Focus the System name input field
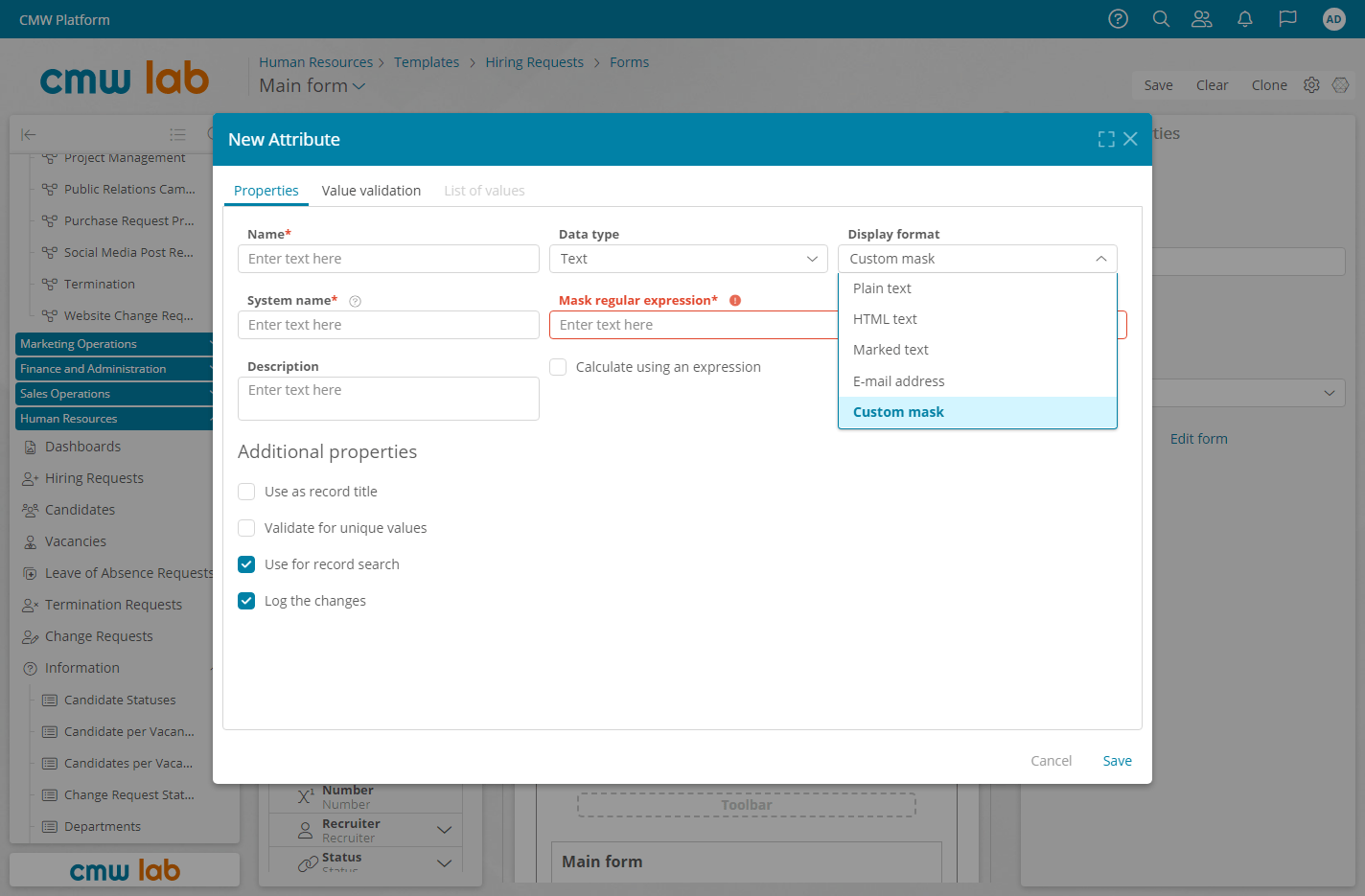Screen dimensions: 1365x896 point(388,325)
